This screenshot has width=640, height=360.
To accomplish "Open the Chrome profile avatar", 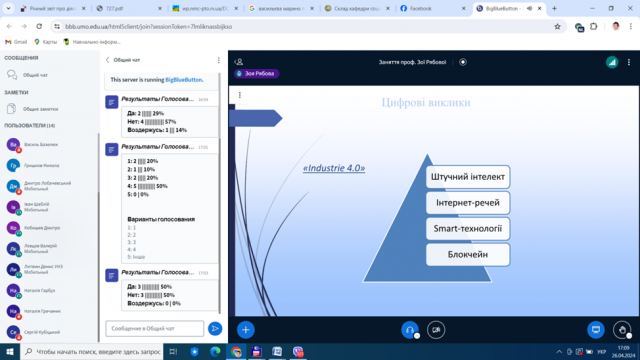I will point(616,27).
